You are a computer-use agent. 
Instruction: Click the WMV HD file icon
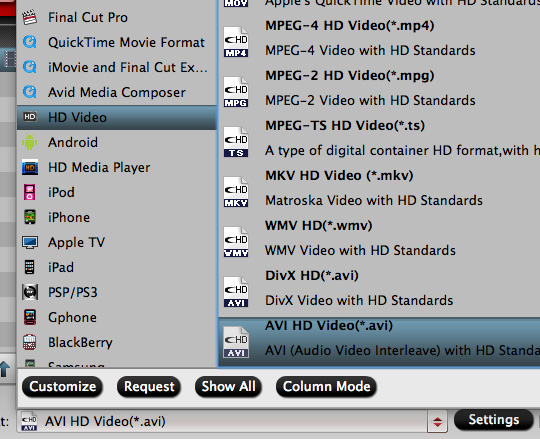[236, 242]
